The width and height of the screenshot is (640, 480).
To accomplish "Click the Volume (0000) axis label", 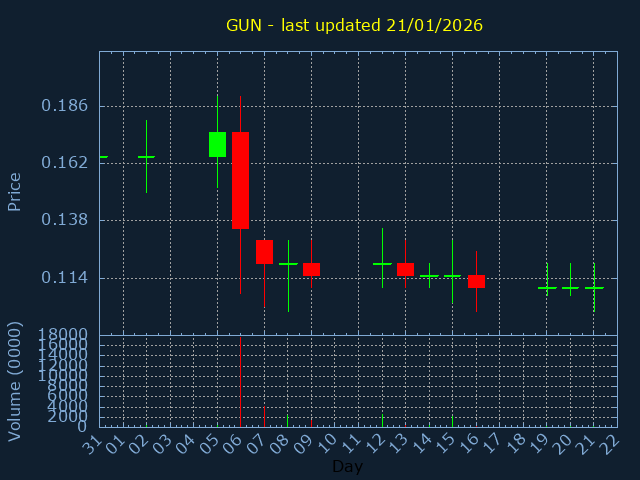I will tap(15, 381).
